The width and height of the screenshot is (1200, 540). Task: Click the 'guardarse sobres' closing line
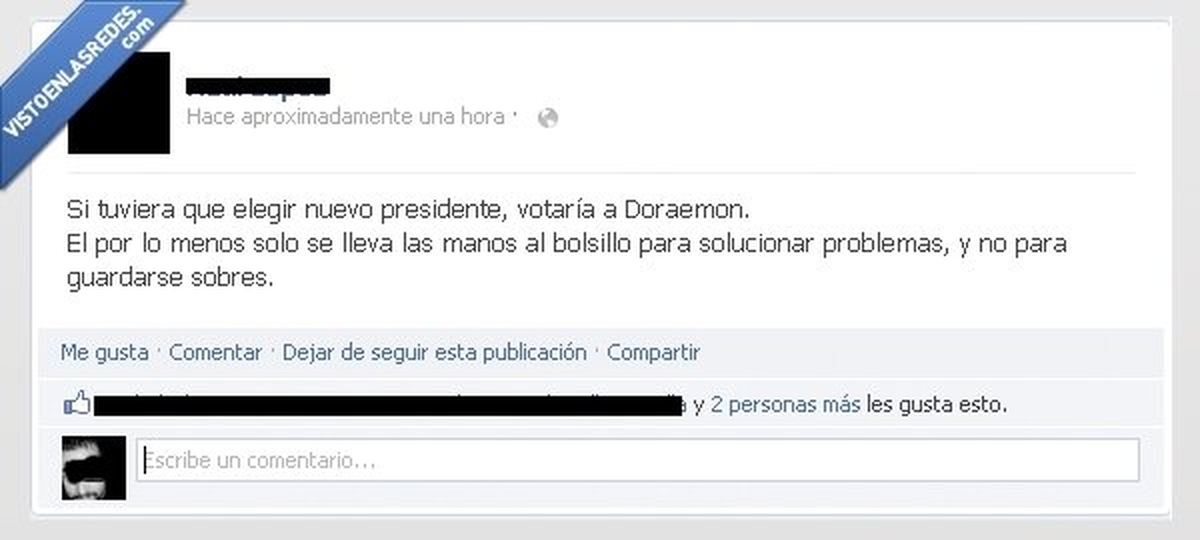169,279
